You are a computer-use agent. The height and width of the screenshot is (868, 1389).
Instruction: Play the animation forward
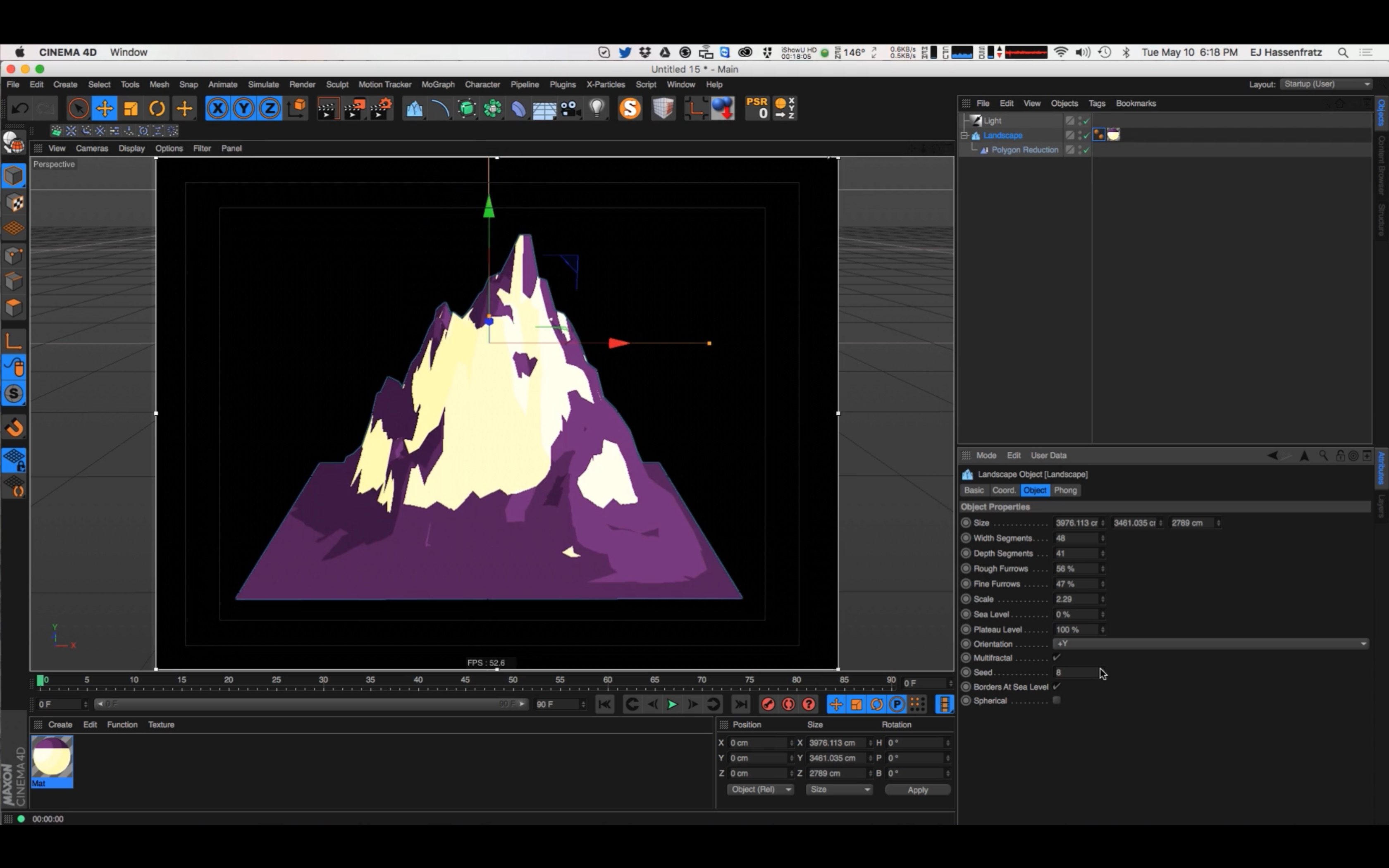click(x=671, y=704)
